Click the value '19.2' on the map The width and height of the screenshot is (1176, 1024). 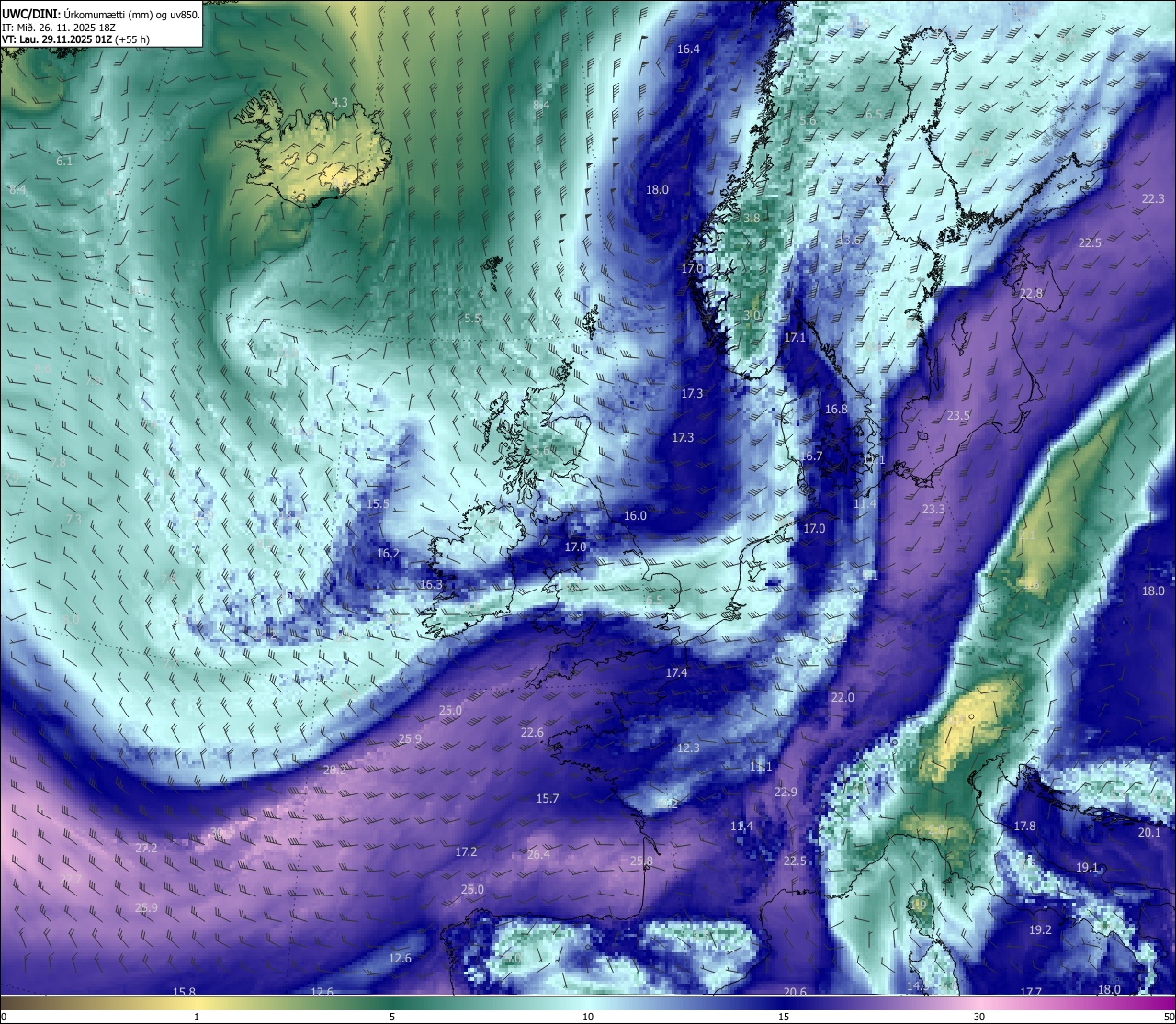click(1040, 930)
